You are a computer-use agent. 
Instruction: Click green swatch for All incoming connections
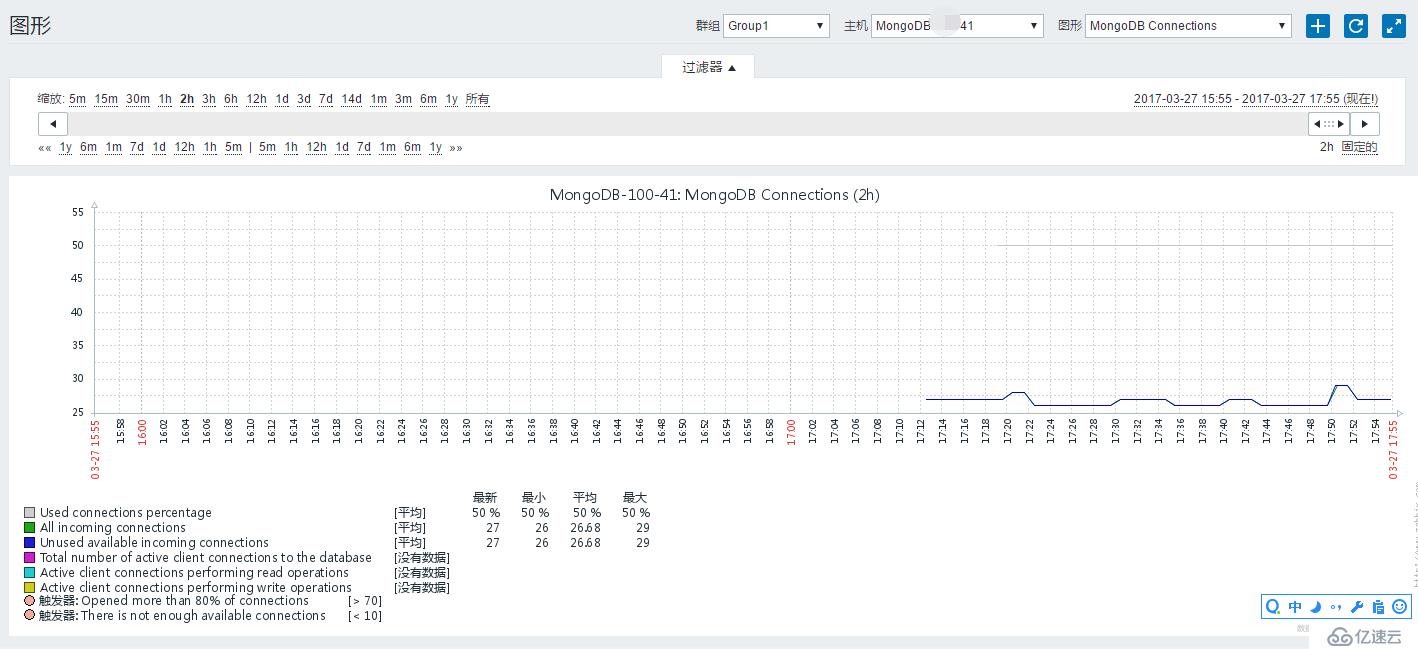coord(30,528)
